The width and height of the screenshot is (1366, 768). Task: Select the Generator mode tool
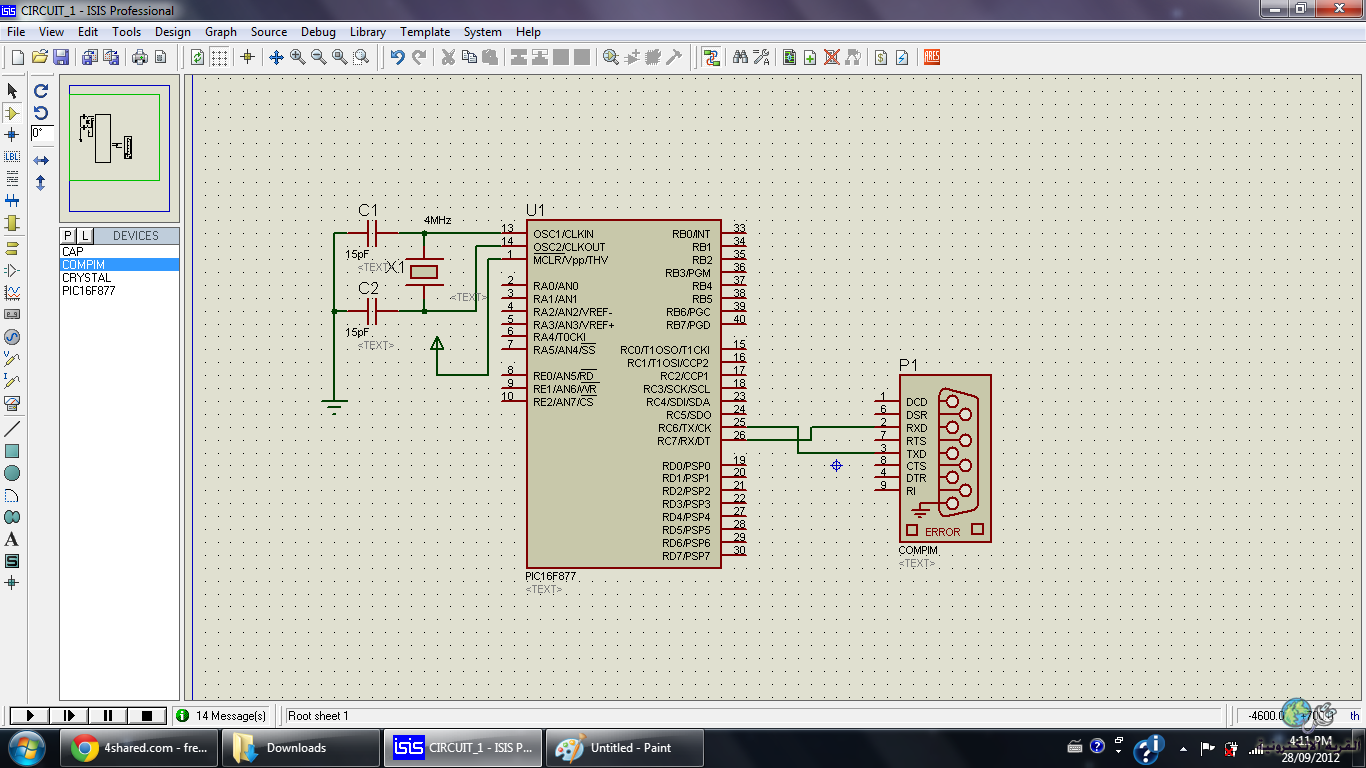point(12,337)
